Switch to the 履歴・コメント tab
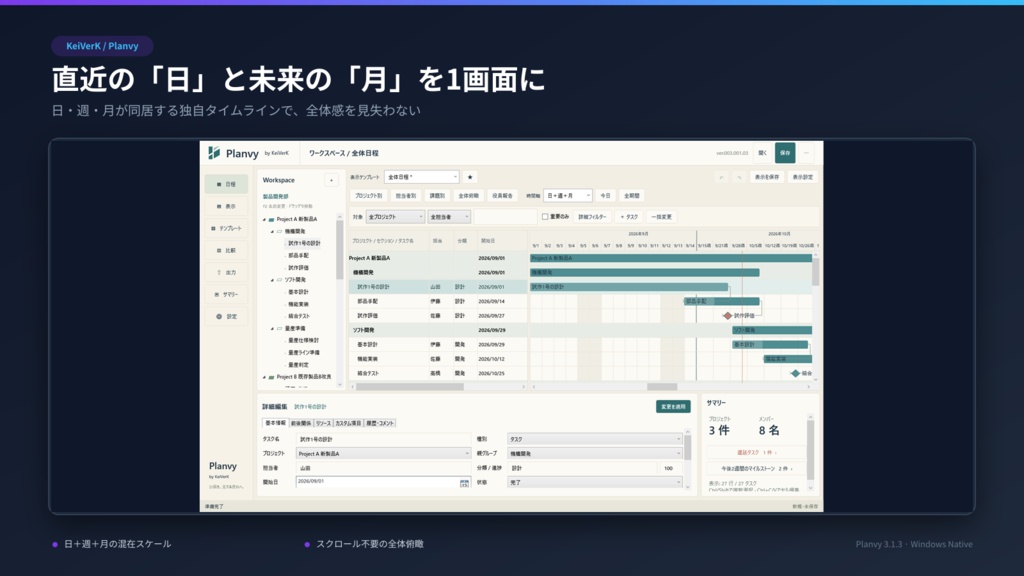This screenshot has height=576, width=1024. [379, 423]
